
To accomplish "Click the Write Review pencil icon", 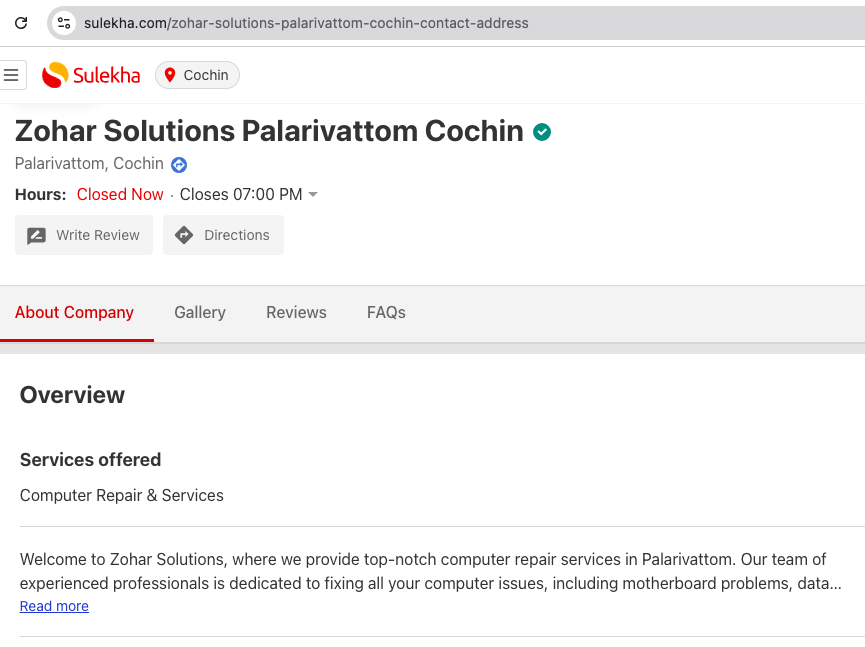I will 37,236.
